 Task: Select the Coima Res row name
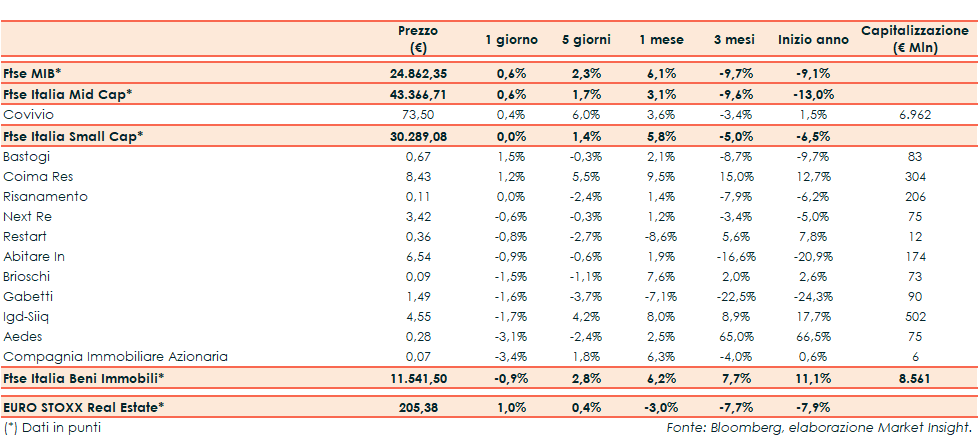(x=37, y=177)
